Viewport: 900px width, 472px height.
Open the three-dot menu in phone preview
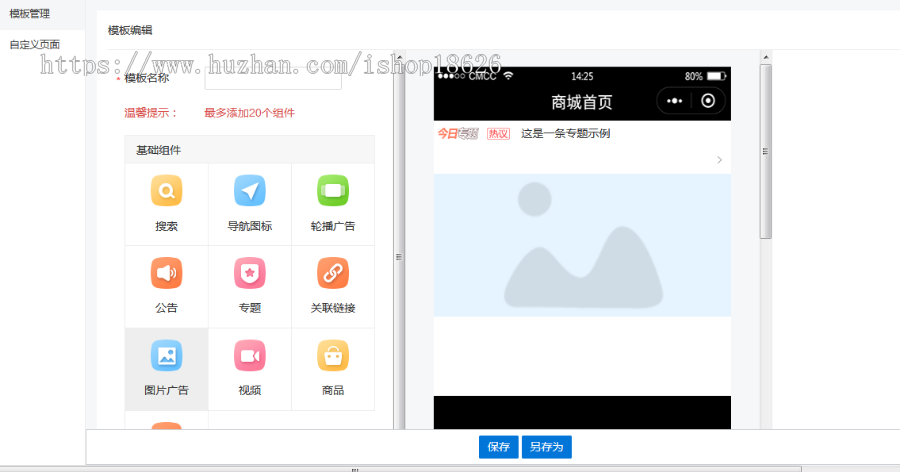pos(674,101)
